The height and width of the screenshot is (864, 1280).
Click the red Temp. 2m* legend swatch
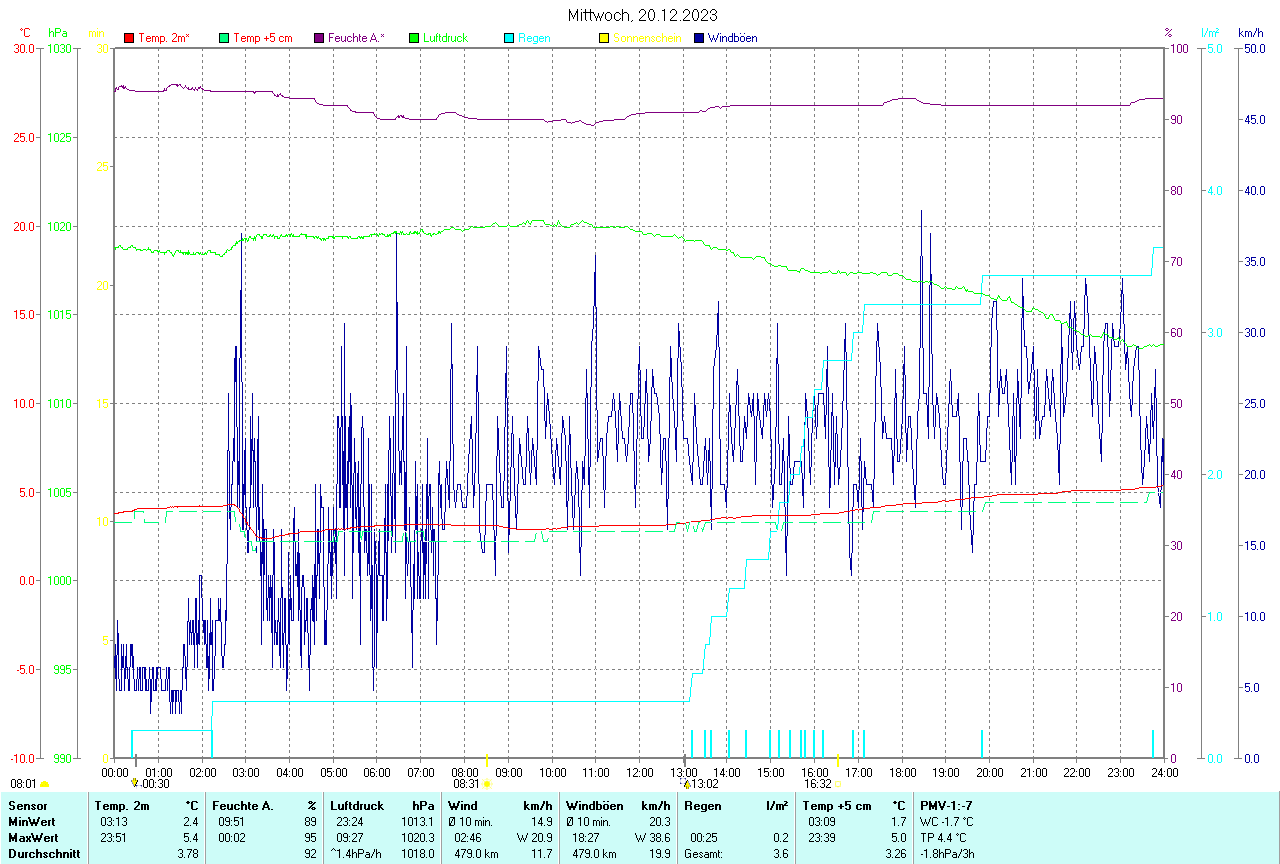point(129,38)
